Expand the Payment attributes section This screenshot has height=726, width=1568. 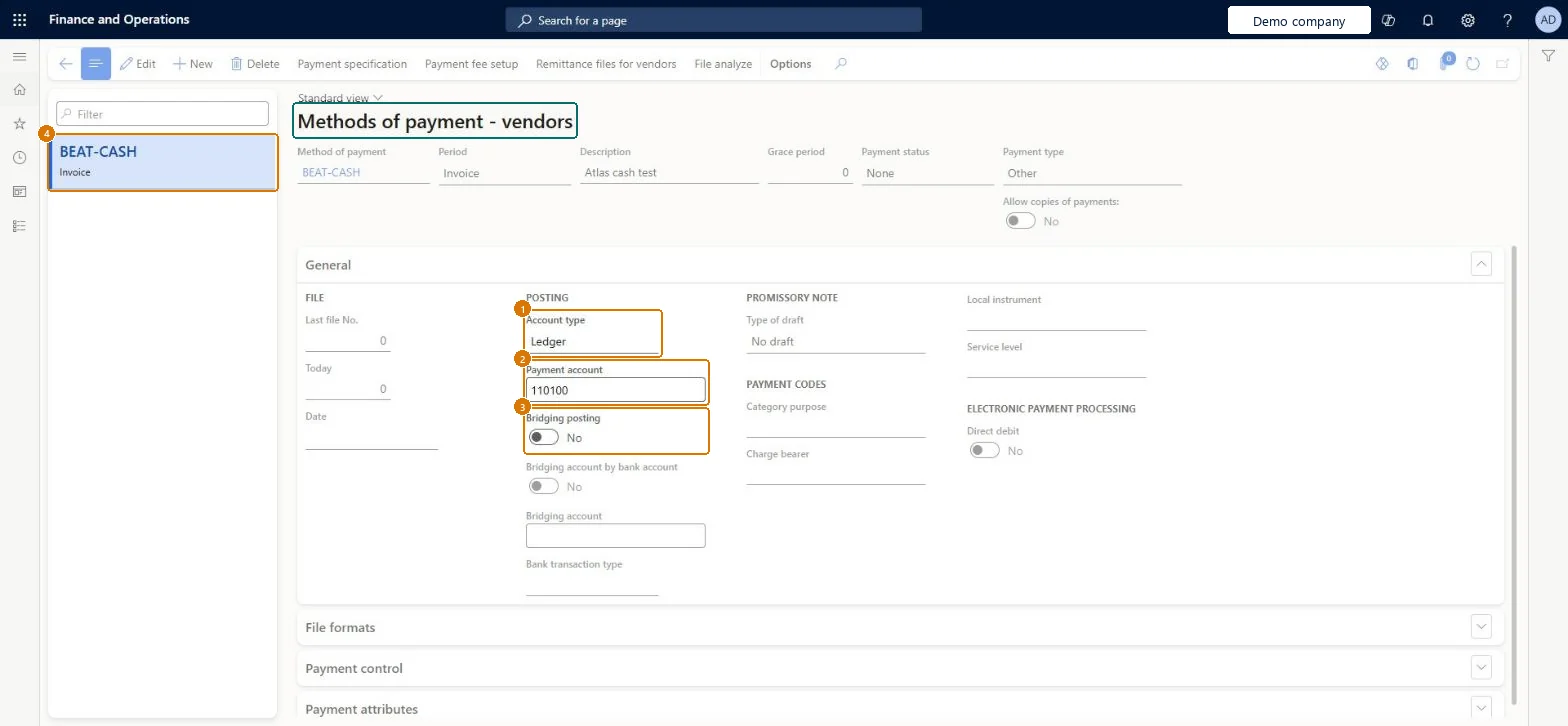[1481, 707]
